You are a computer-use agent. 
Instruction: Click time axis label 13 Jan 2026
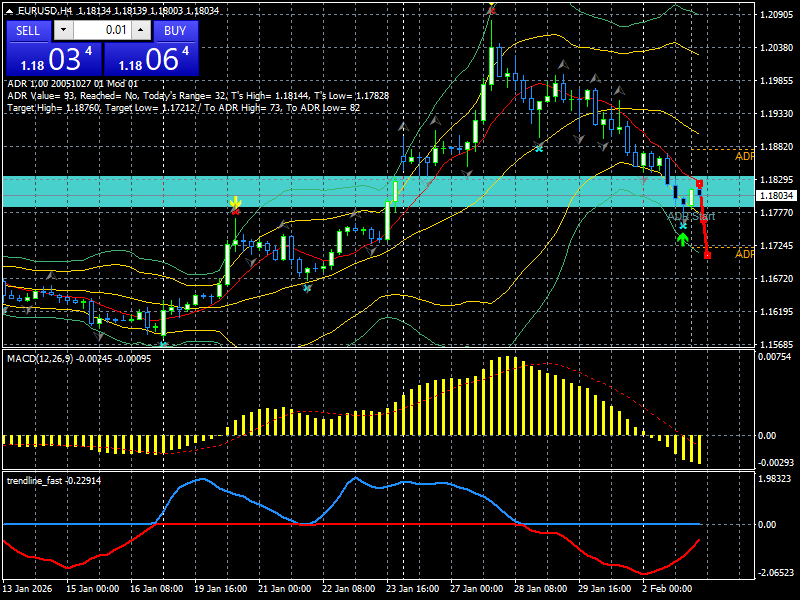[28, 588]
